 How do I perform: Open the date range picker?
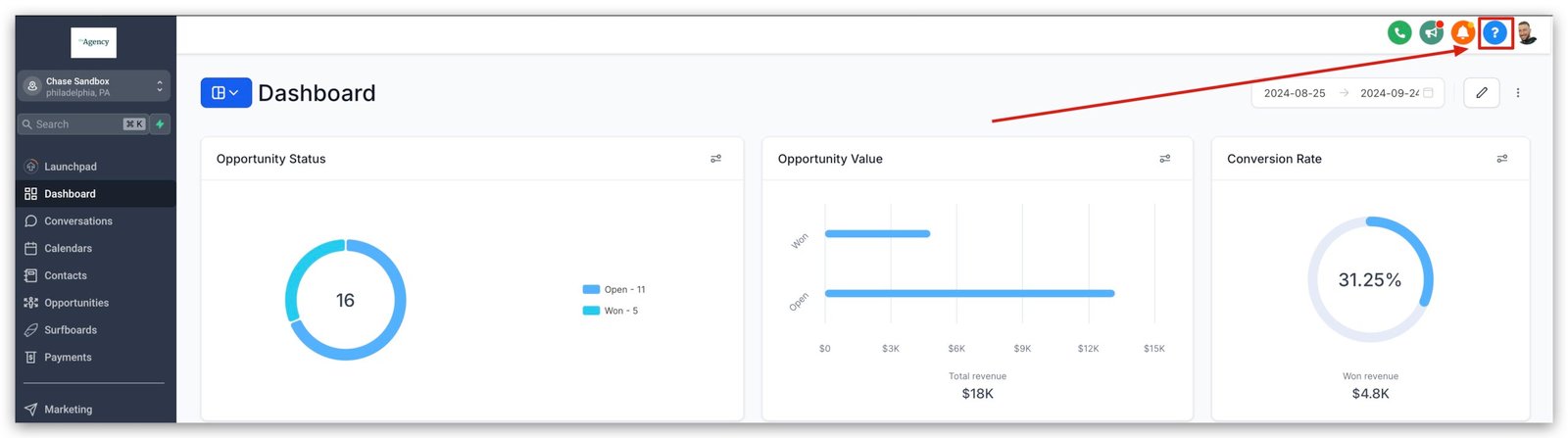1347,93
